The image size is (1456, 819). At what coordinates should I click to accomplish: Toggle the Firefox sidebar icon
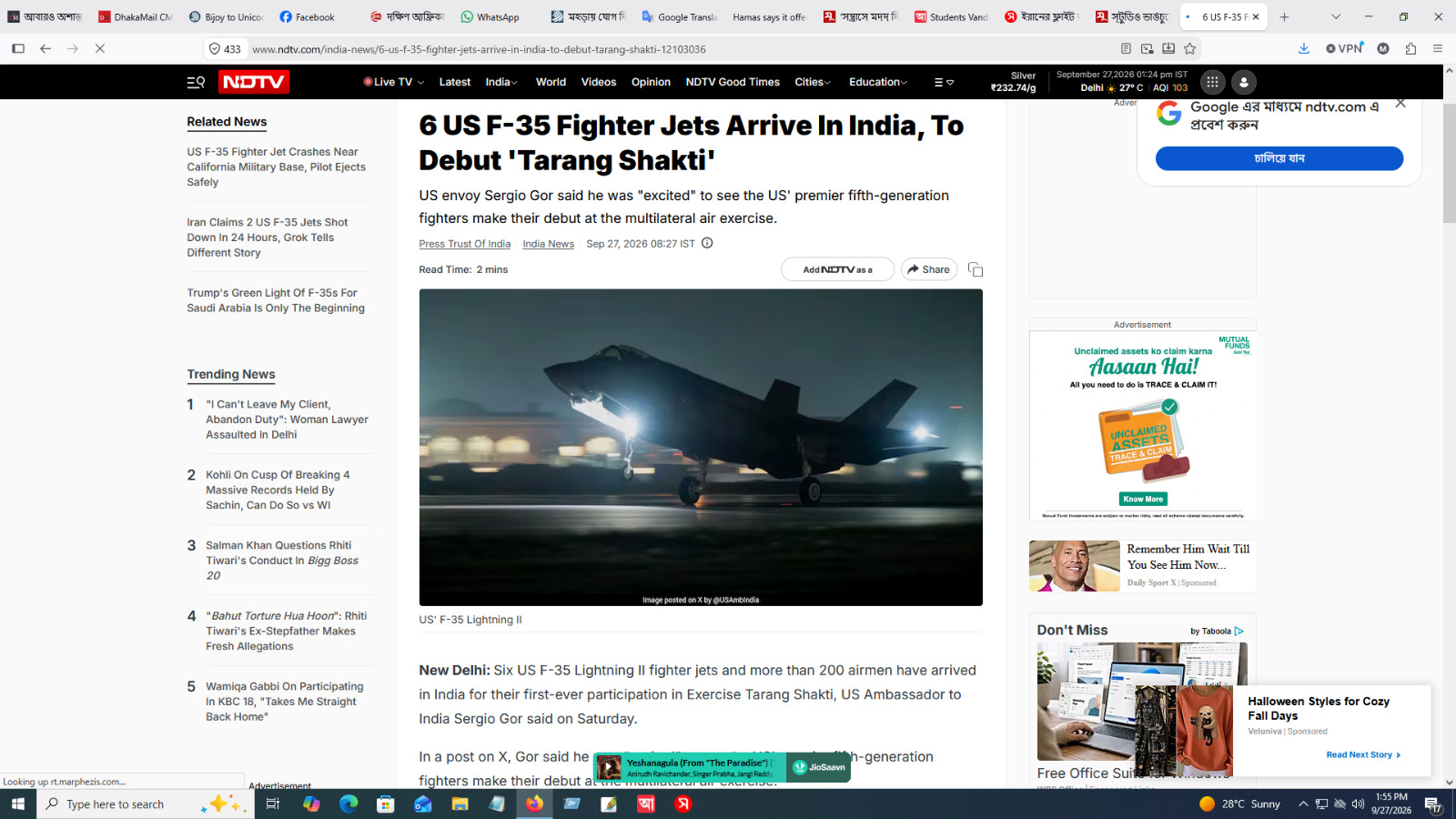click(x=18, y=48)
